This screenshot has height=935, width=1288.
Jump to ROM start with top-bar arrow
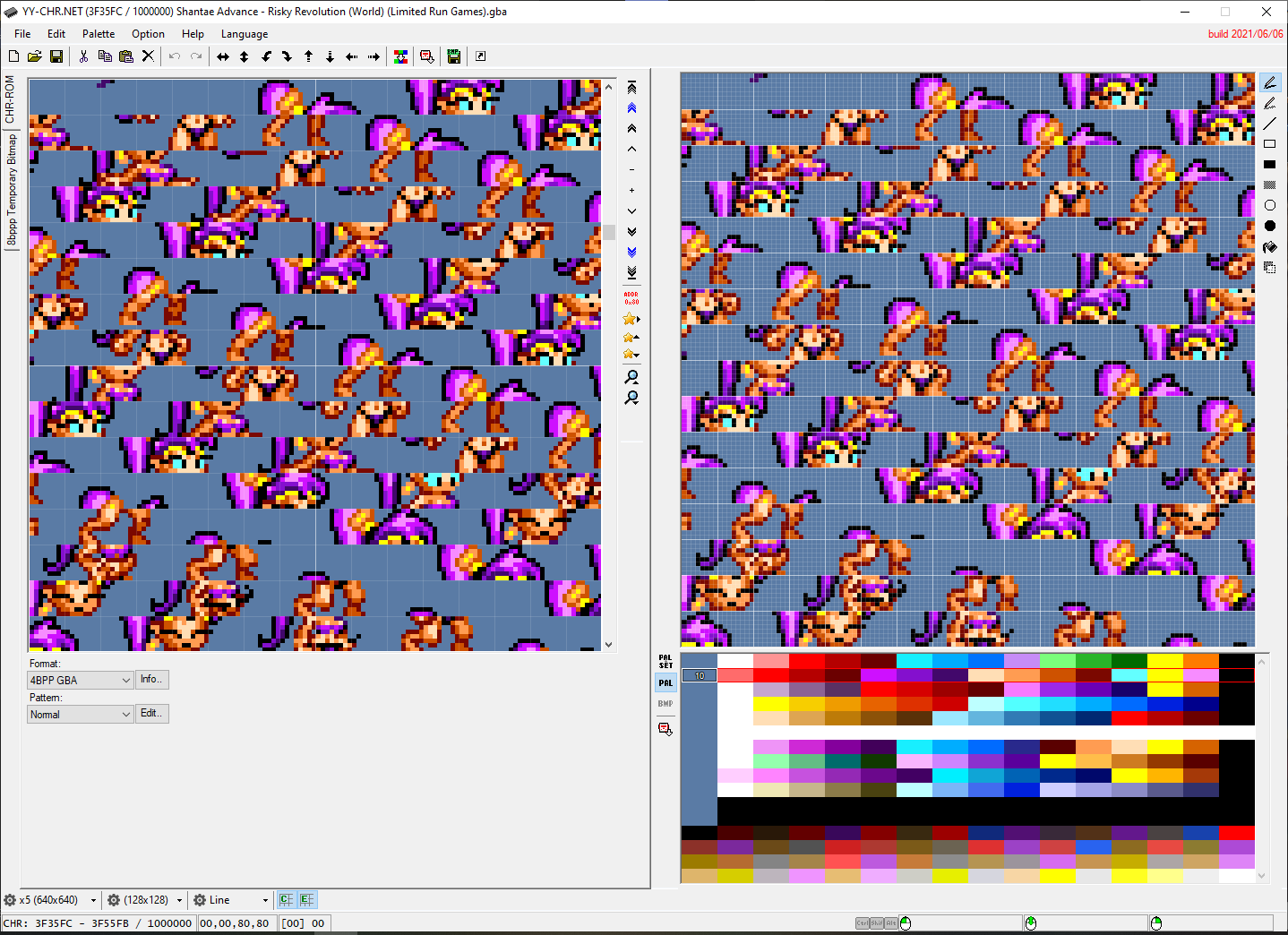631,87
